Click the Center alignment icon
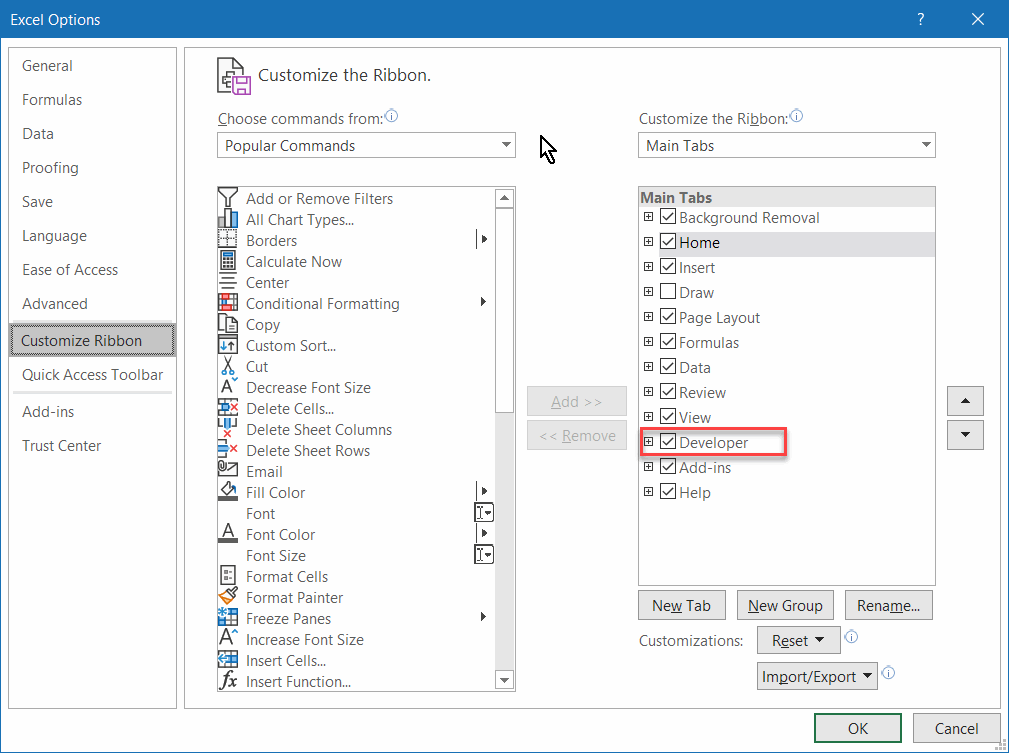This screenshot has width=1009, height=753. click(228, 283)
